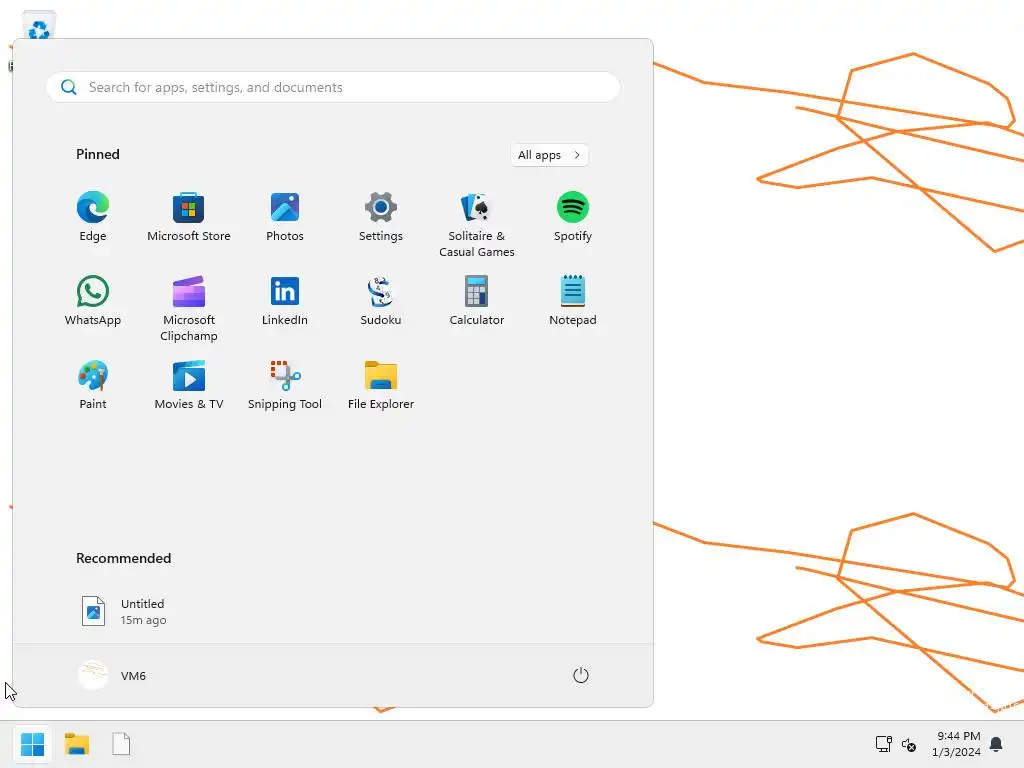Launch LinkedIn app
The image size is (1024, 768).
[x=285, y=300]
